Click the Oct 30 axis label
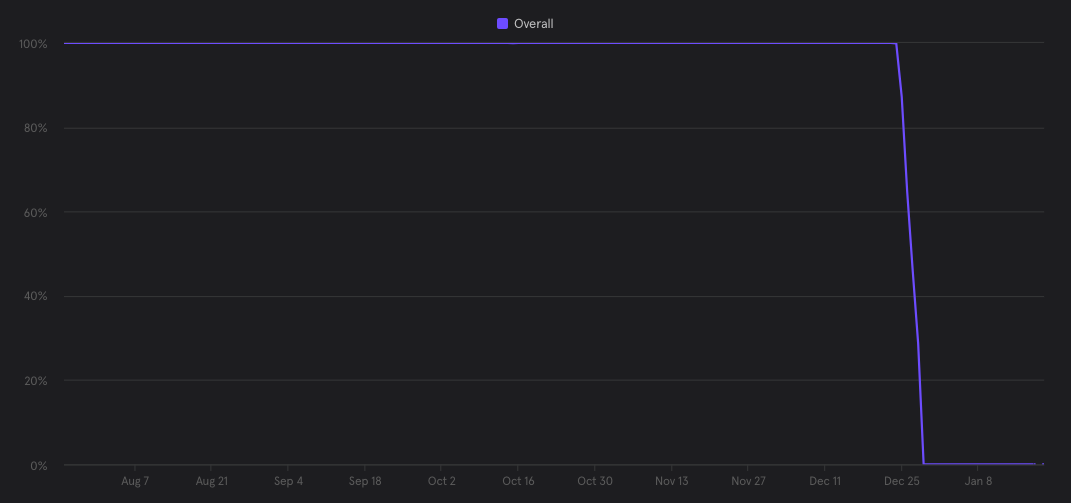The height and width of the screenshot is (503, 1071). (x=595, y=481)
